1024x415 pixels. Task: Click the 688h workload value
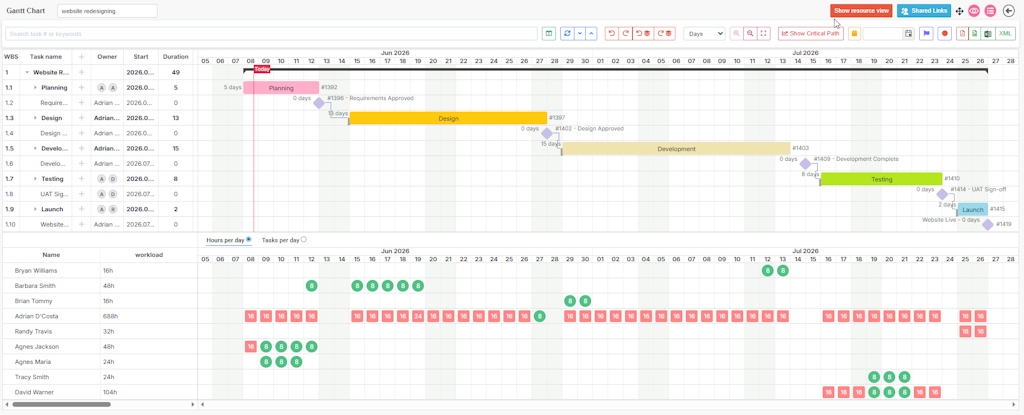tap(110, 316)
